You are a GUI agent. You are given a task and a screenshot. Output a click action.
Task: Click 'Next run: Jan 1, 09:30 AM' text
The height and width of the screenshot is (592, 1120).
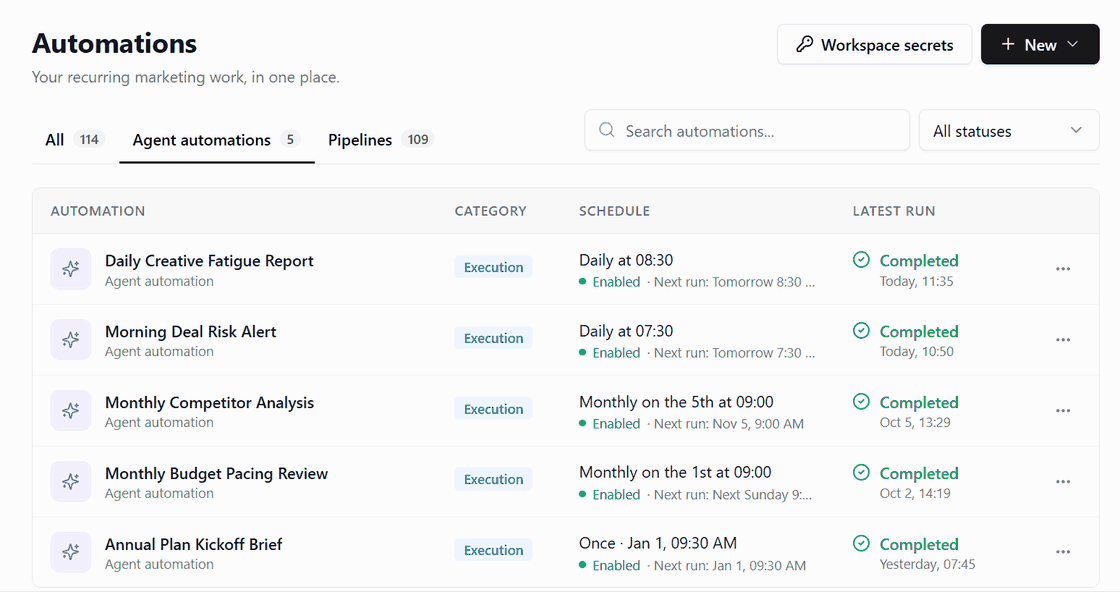pos(730,566)
